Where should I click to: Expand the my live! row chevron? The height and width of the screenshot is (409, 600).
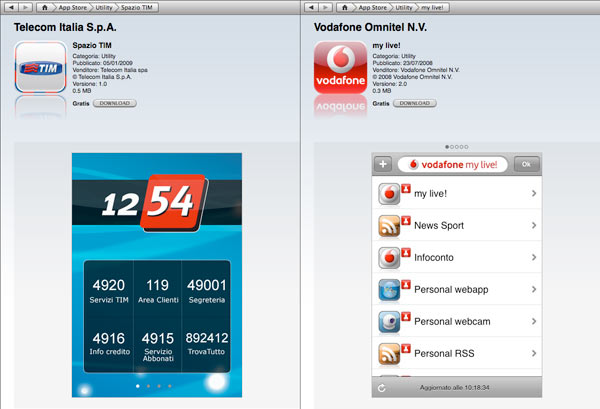[534, 194]
